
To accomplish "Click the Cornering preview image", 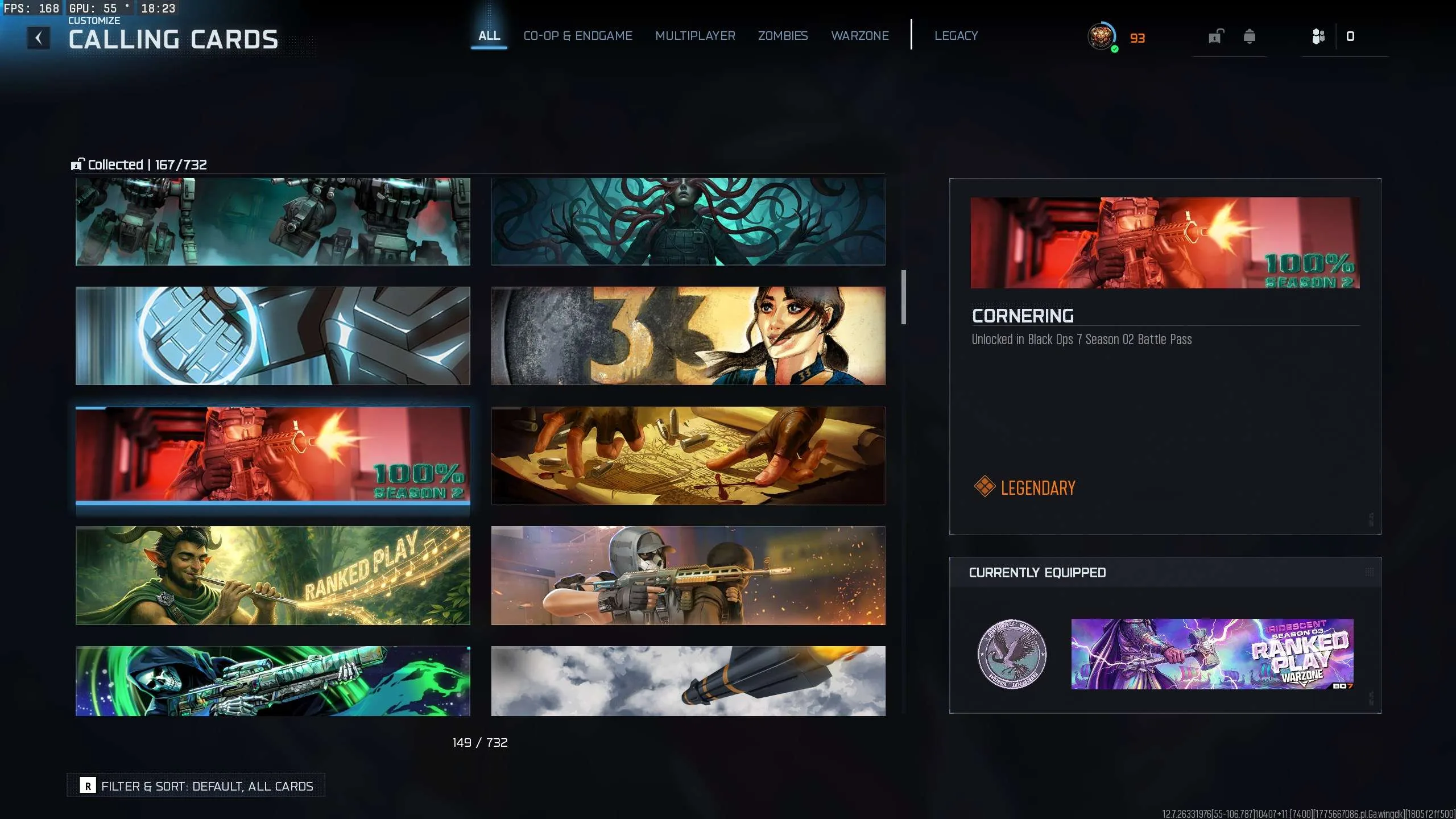I will tap(1165, 243).
